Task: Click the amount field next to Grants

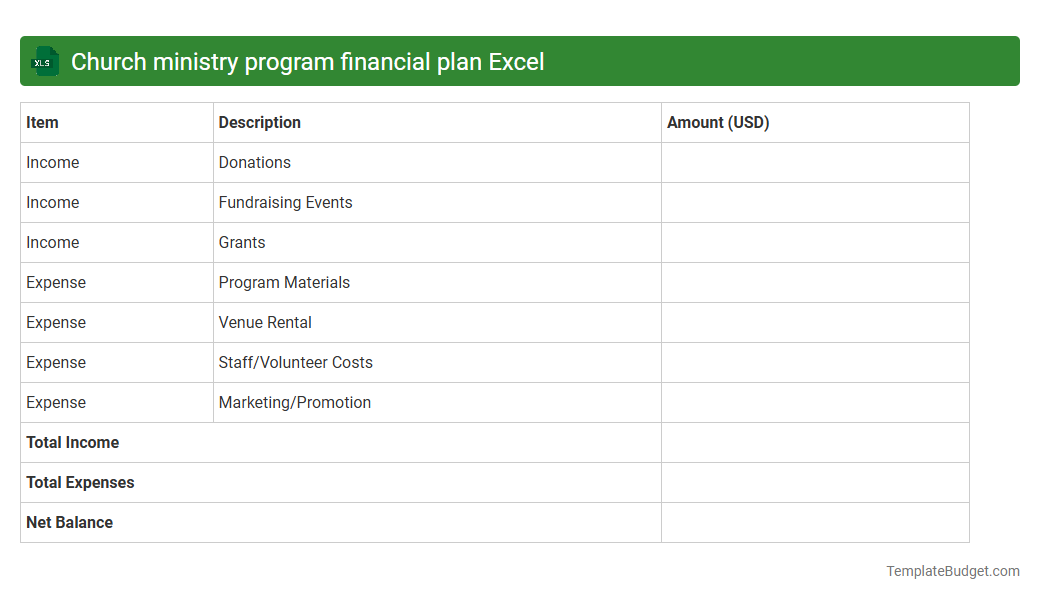Action: [815, 242]
